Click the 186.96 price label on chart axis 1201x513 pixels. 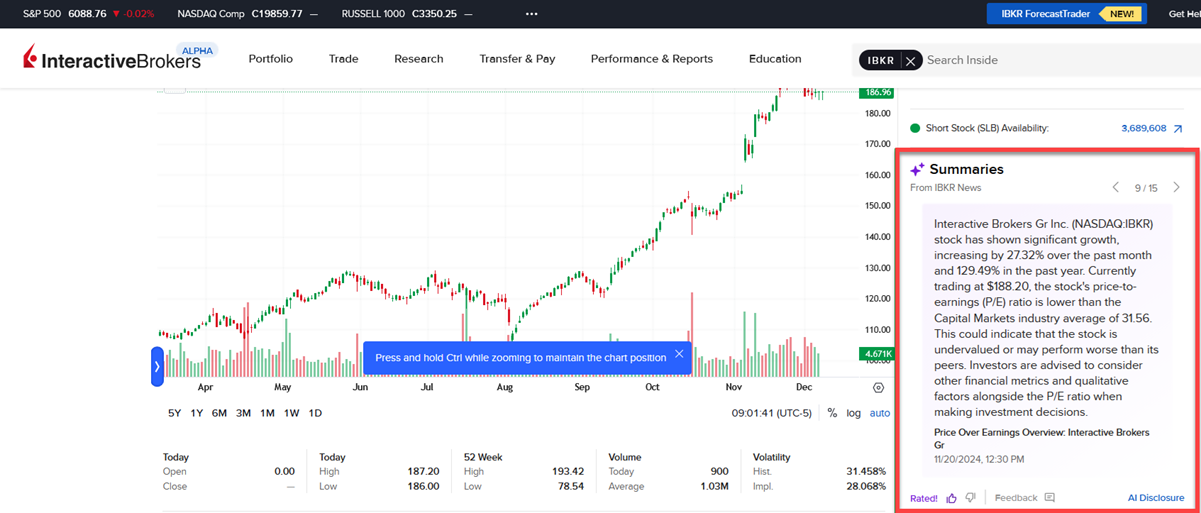(x=875, y=92)
